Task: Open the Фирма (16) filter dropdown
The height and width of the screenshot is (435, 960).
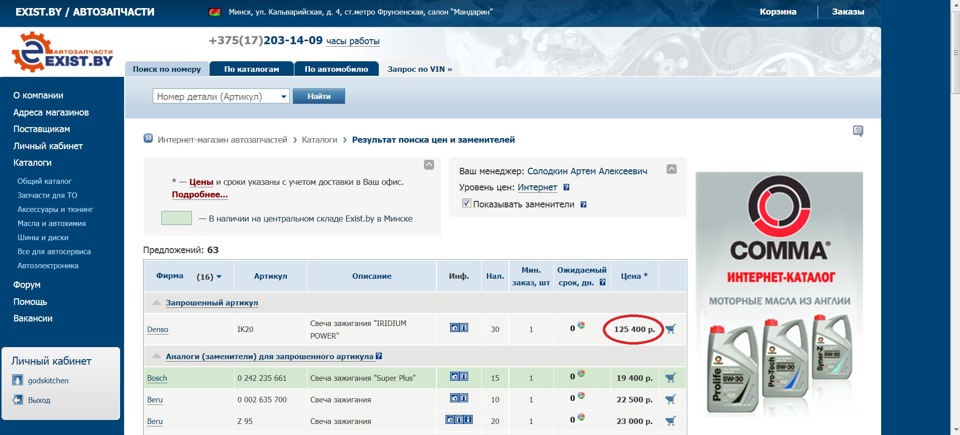Action: click(219, 277)
